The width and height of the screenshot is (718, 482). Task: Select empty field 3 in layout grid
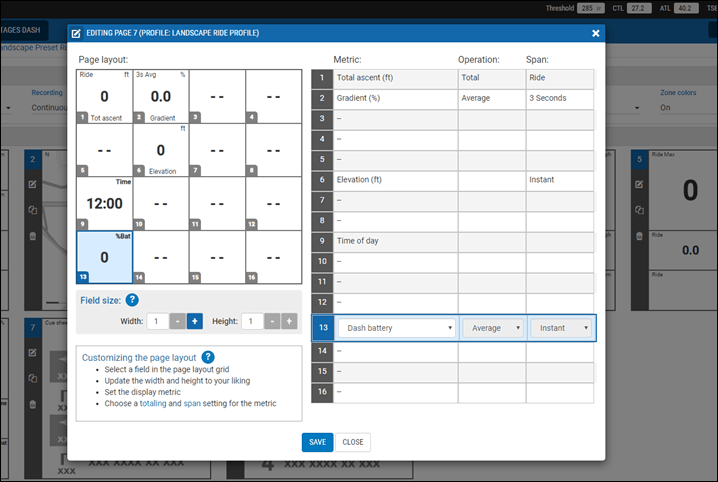pyautogui.click(x=217, y=97)
